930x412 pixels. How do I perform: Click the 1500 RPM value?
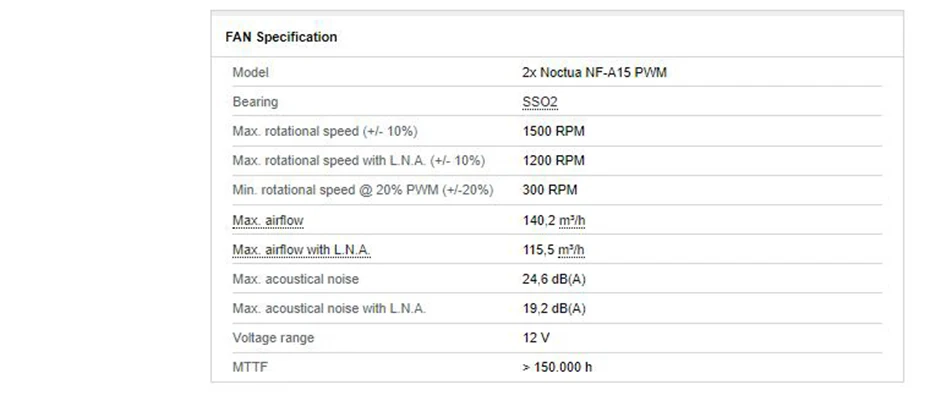point(554,131)
